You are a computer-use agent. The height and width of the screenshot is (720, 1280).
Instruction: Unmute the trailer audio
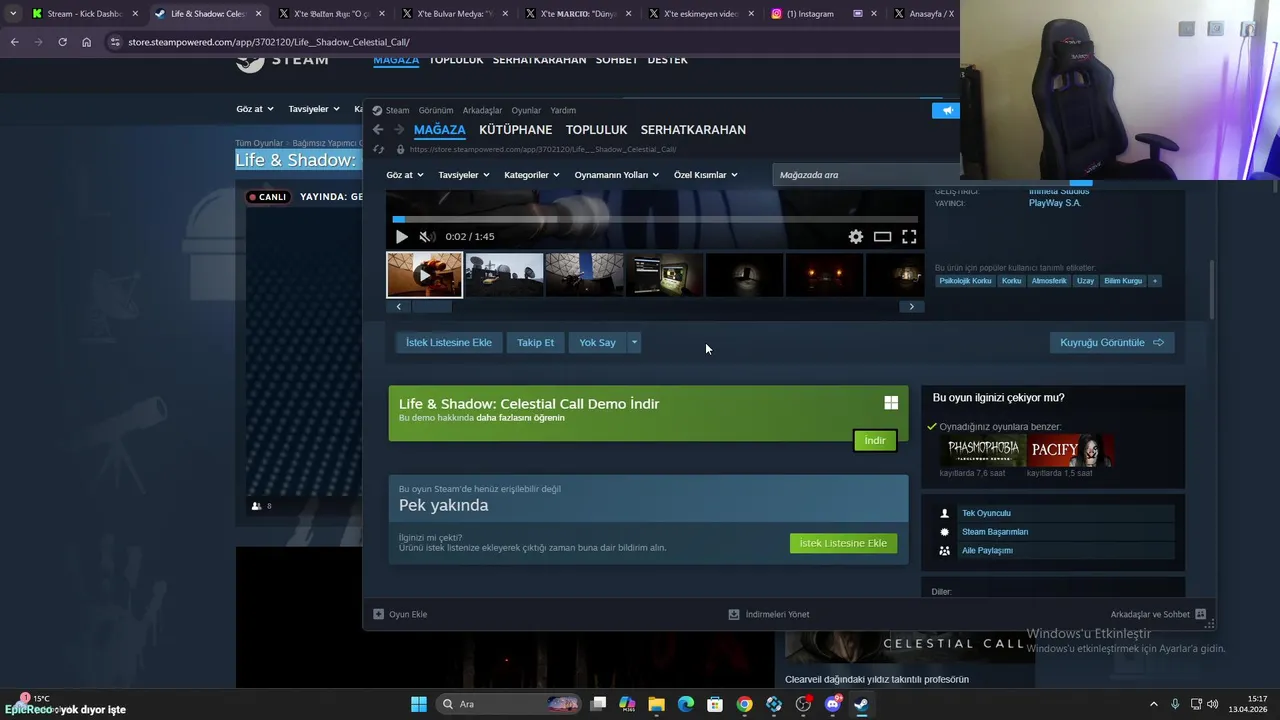(x=427, y=237)
